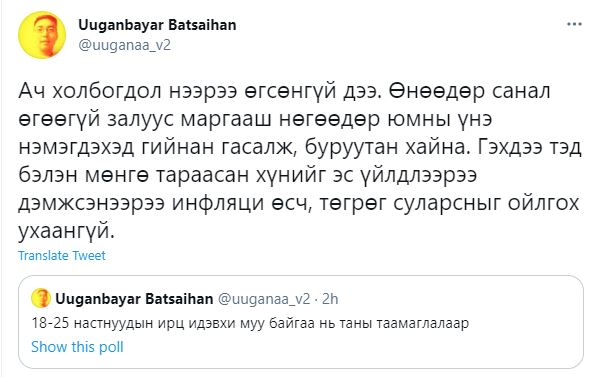
Task: Click the final word 'ухаангүй.' in tweet
Action: click(67, 231)
